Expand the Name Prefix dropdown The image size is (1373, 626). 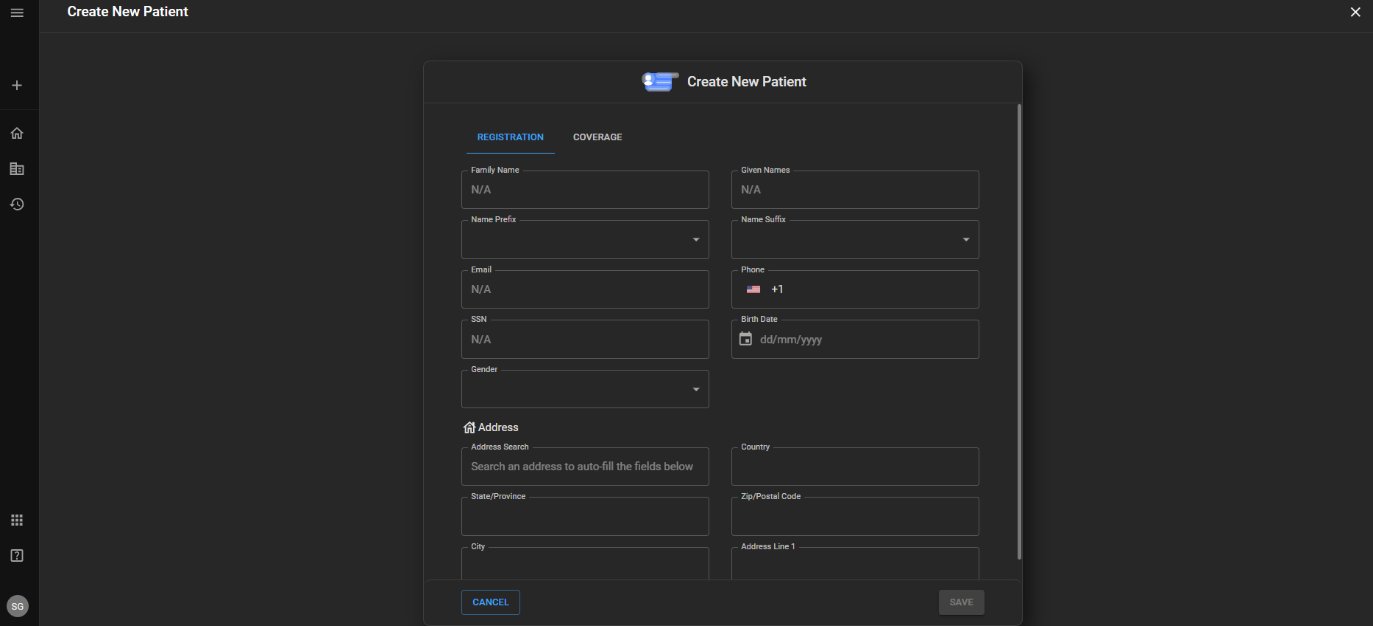(x=696, y=240)
